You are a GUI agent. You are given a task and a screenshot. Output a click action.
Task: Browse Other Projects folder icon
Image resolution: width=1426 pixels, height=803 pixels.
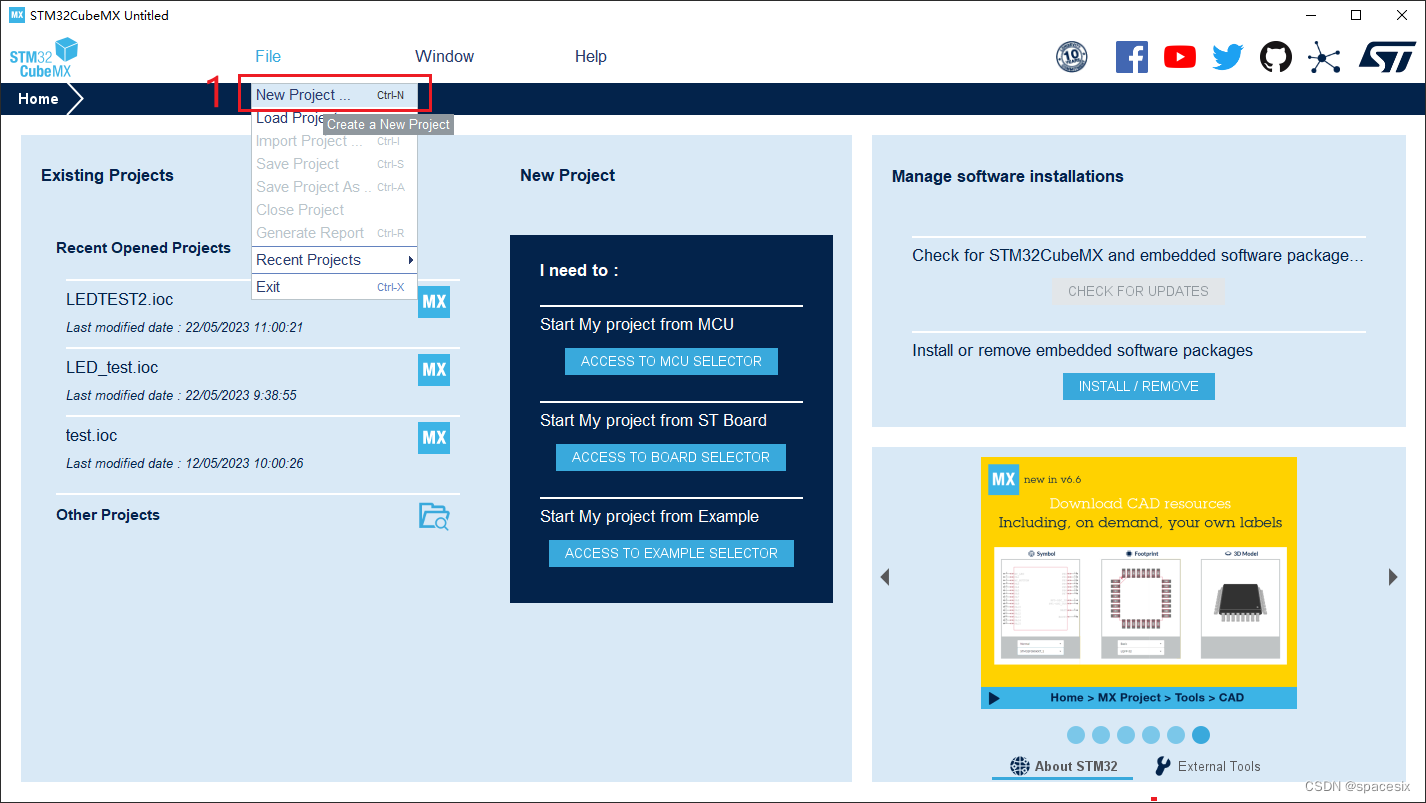[x=434, y=516]
